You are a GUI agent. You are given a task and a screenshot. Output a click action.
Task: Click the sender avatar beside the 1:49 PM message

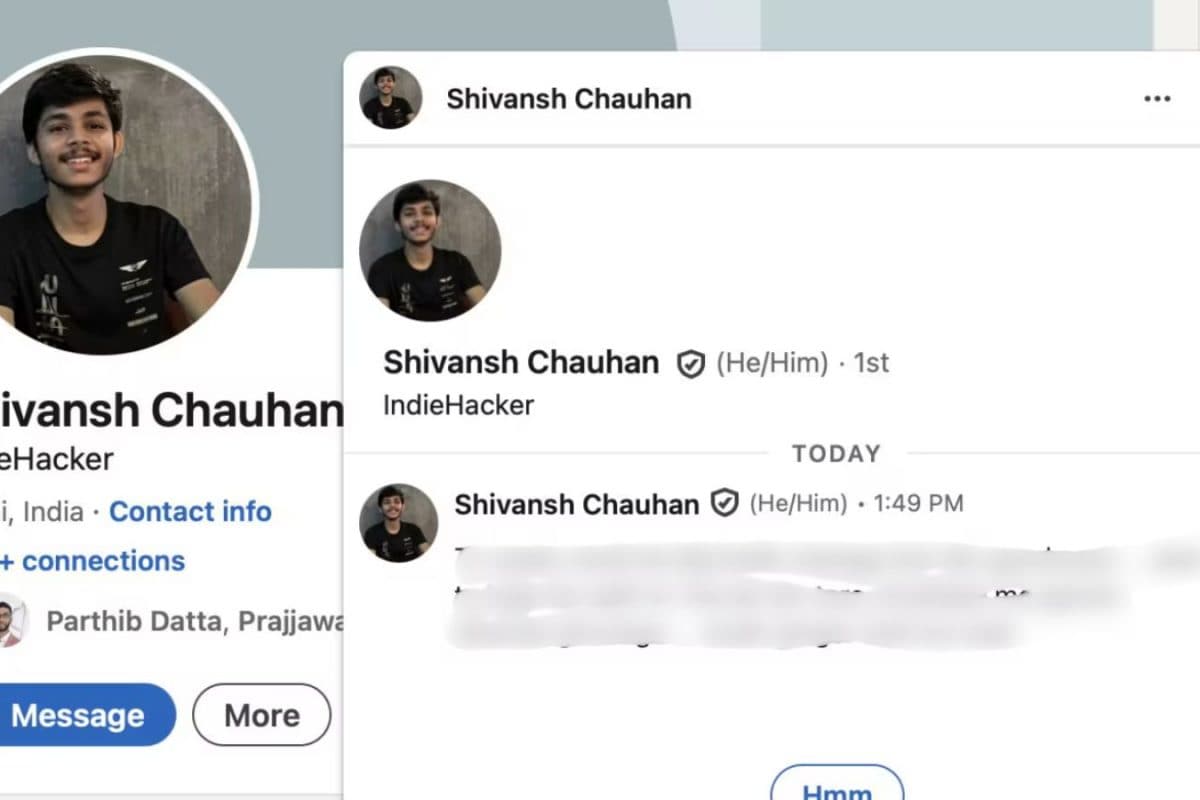398,523
